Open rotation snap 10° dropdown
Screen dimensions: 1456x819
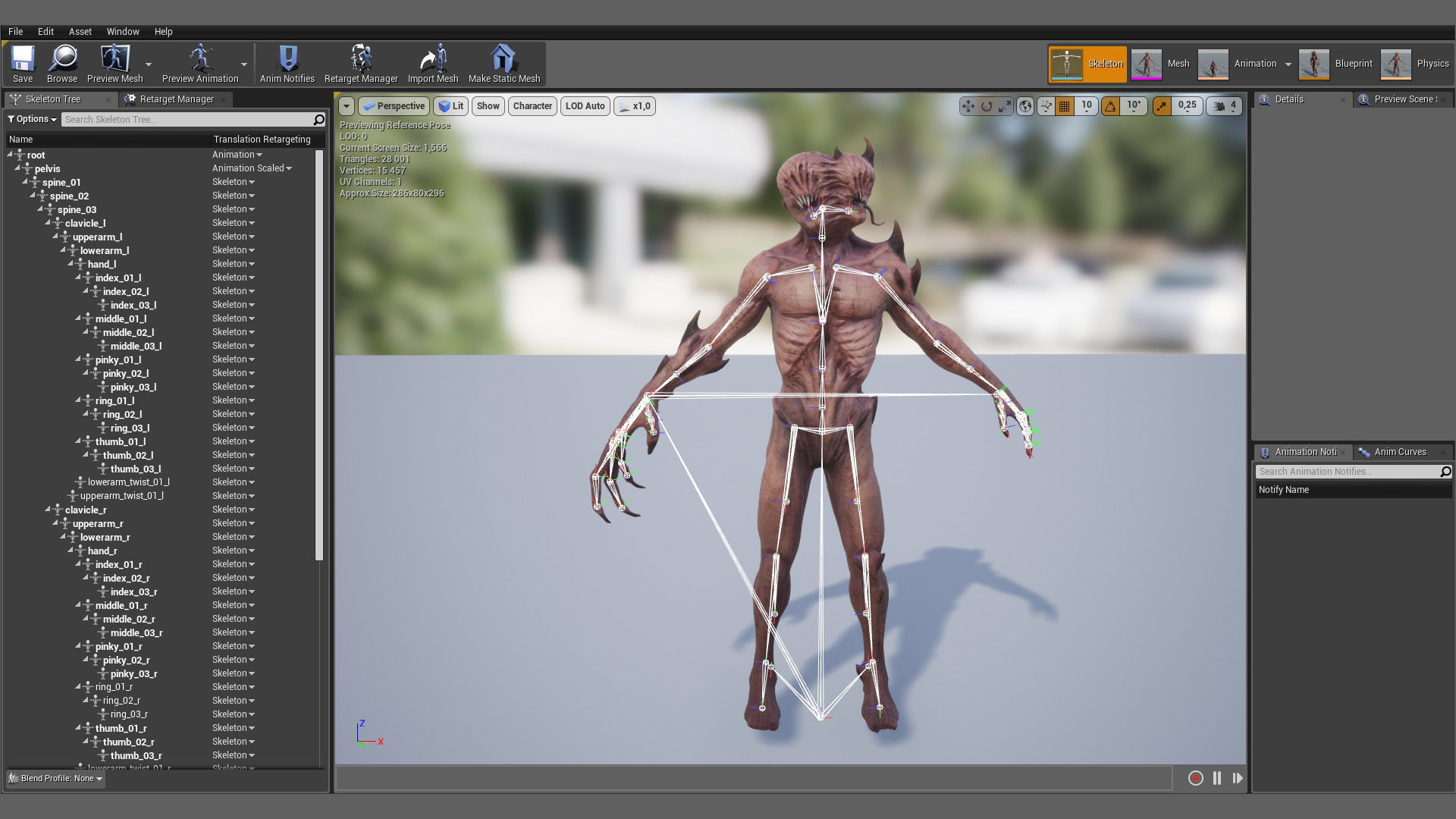(x=1134, y=106)
